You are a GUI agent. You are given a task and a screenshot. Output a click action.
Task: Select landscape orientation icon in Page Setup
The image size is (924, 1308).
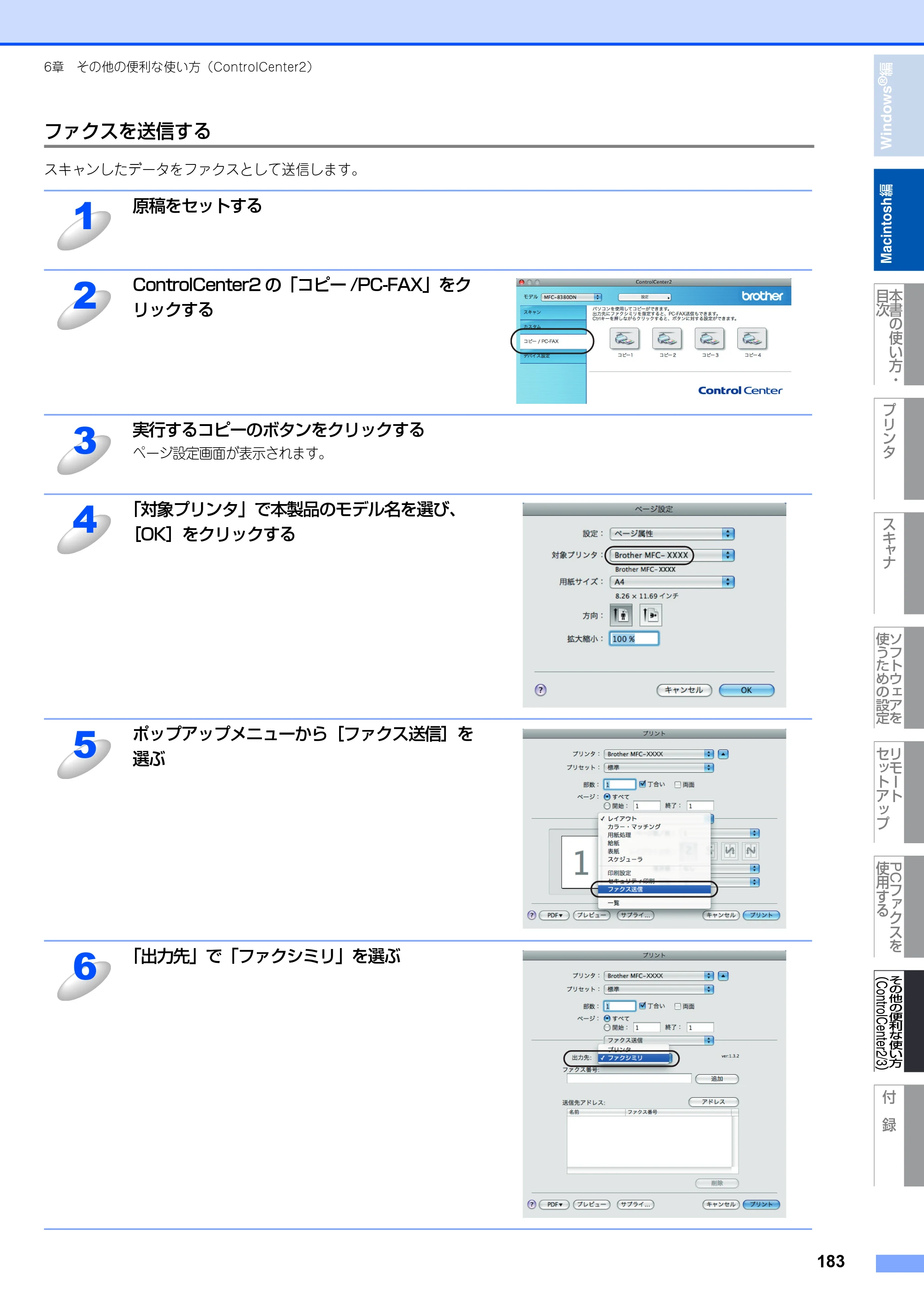[650, 615]
